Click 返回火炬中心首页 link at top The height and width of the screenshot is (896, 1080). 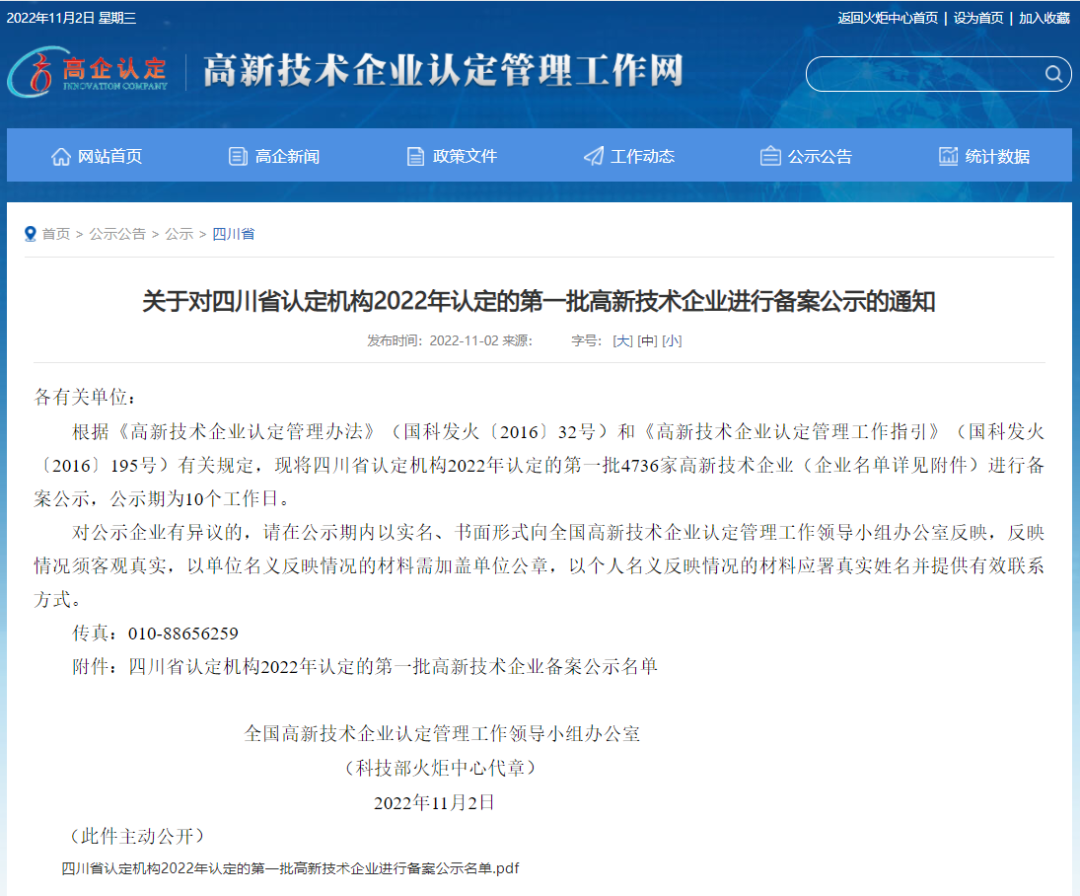click(887, 18)
